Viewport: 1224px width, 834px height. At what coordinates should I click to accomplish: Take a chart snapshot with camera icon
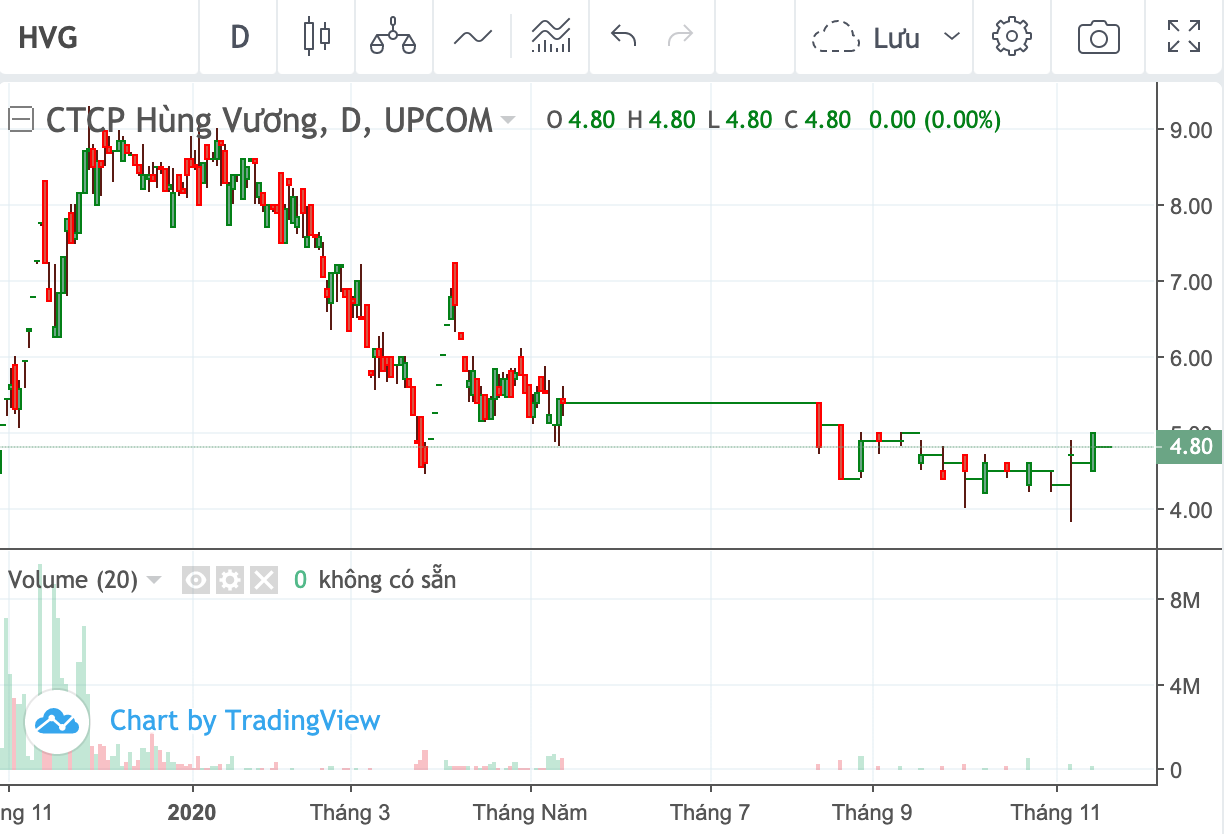[1098, 38]
